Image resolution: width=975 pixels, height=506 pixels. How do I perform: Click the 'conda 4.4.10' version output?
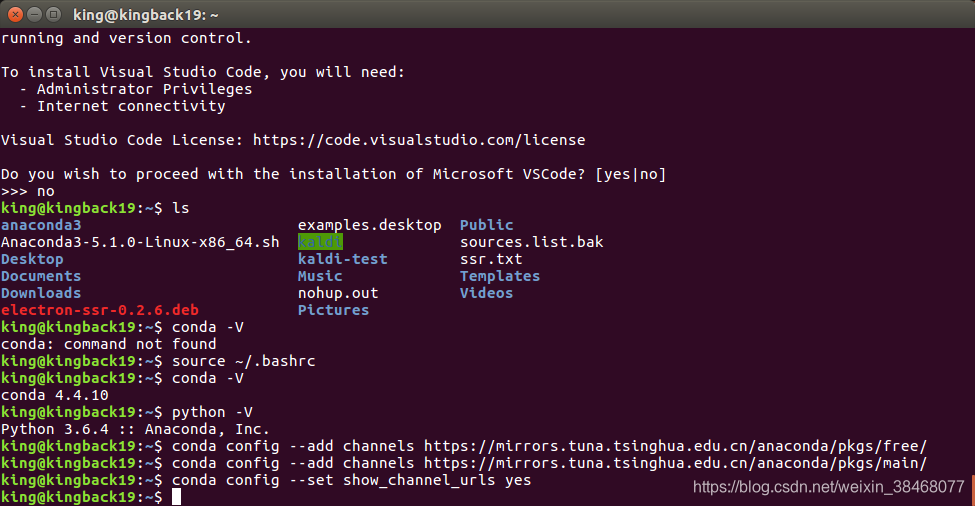[x=55, y=395]
